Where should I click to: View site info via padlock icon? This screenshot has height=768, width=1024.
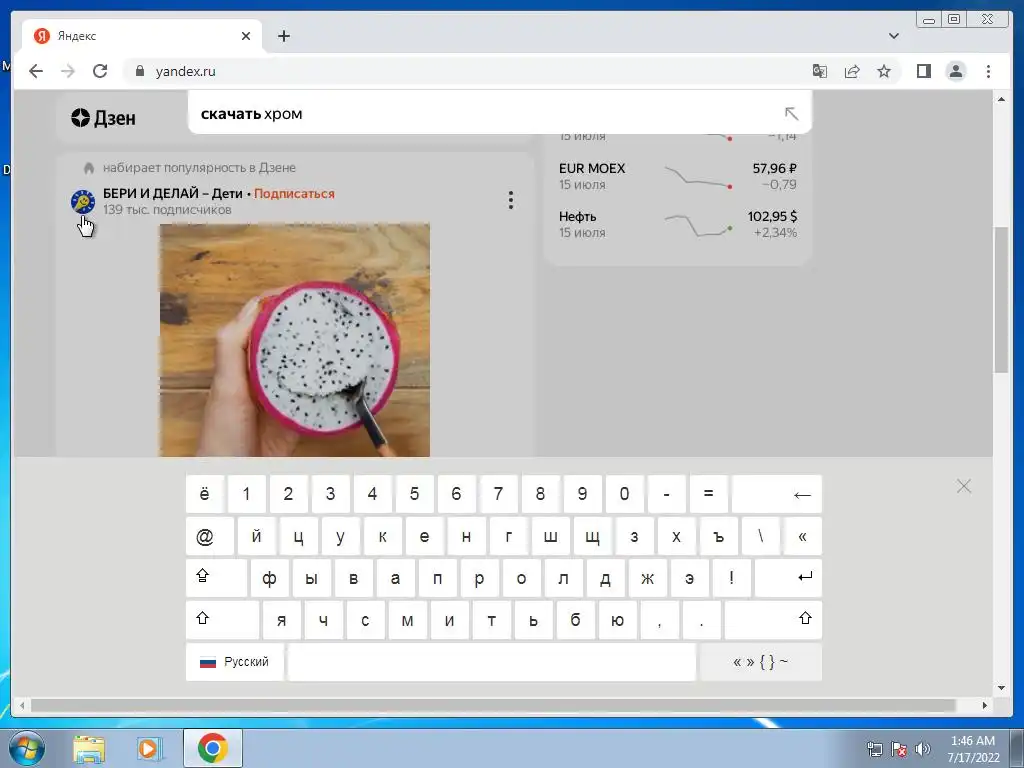point(140,71)
